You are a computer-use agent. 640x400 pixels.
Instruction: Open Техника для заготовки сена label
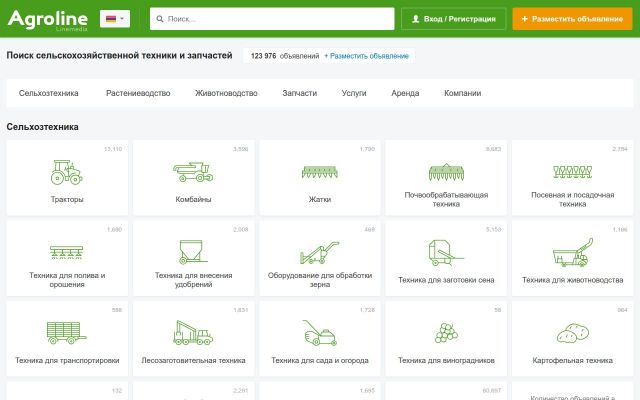(446, 280)
